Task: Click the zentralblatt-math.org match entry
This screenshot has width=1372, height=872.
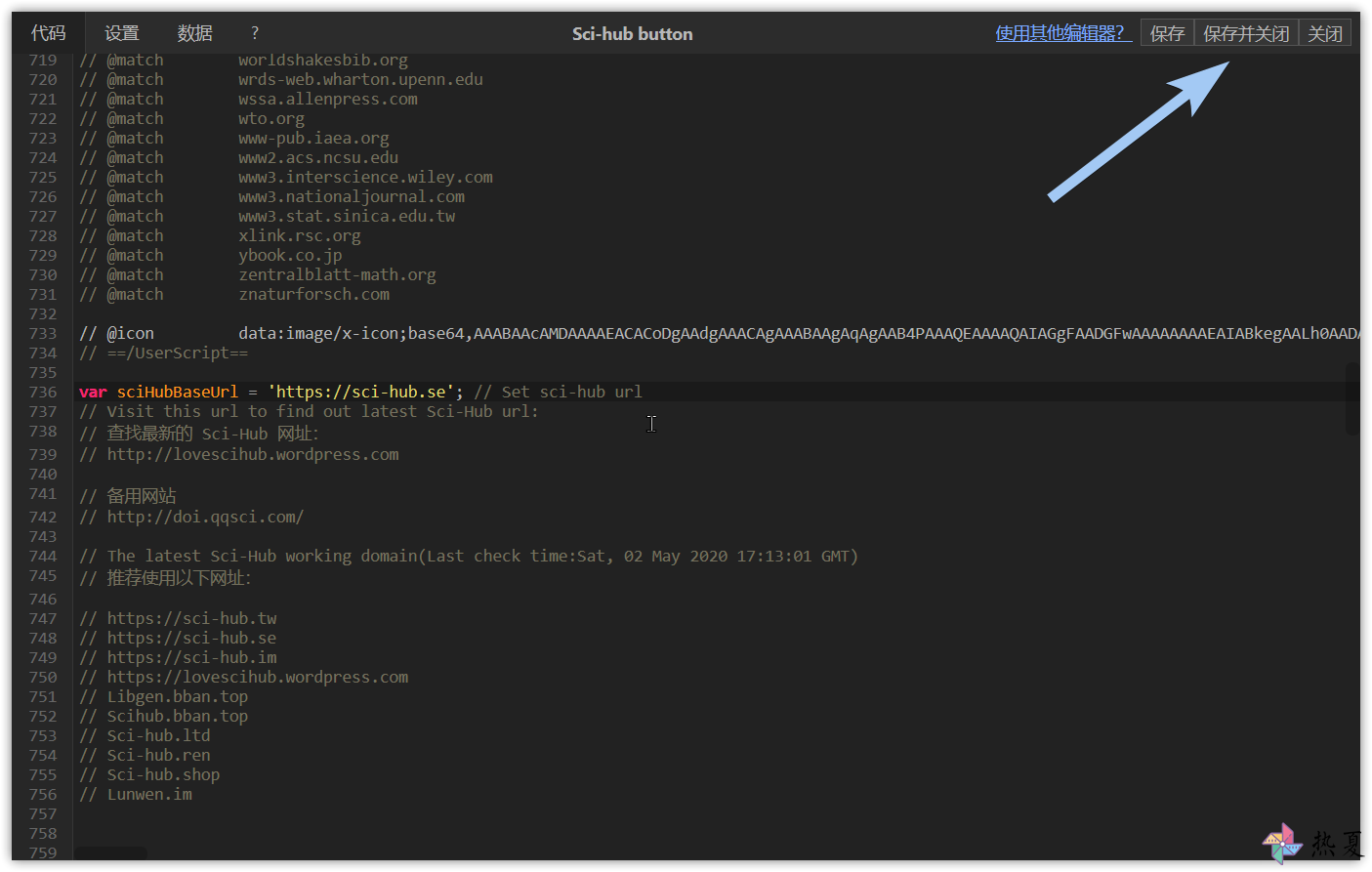Action: click(337, 274)
